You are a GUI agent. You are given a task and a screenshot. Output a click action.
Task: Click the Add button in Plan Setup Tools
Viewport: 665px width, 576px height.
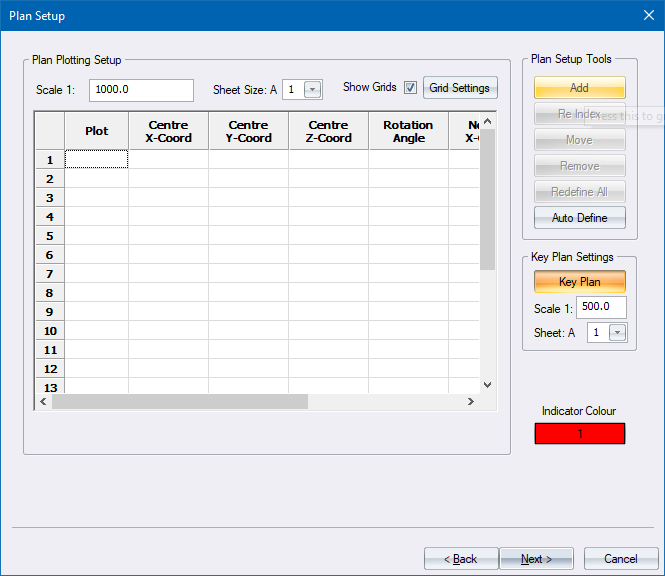coord(579,88)
